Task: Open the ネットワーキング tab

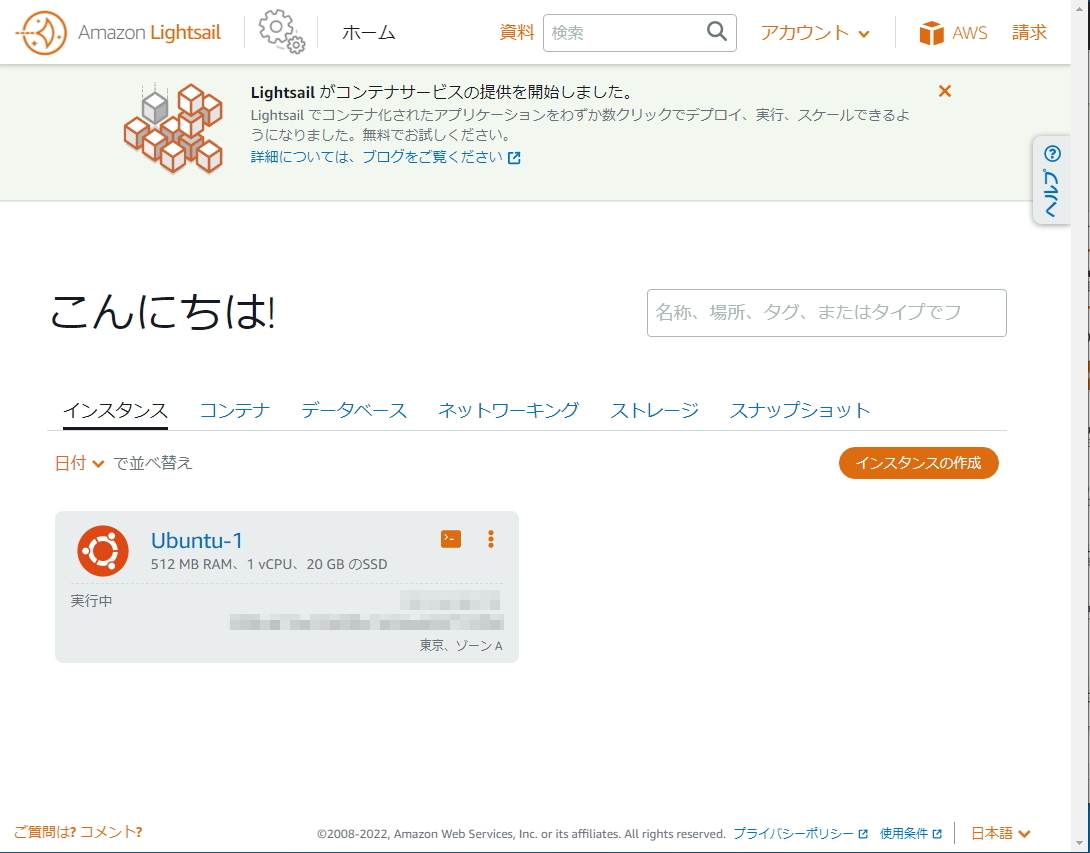Action: click(x=508, y=410)
